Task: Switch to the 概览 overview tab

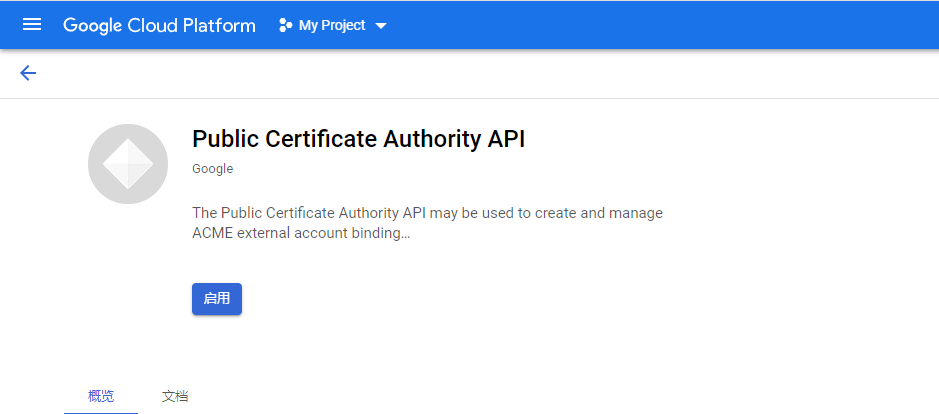Action: [x=101, y=396]
